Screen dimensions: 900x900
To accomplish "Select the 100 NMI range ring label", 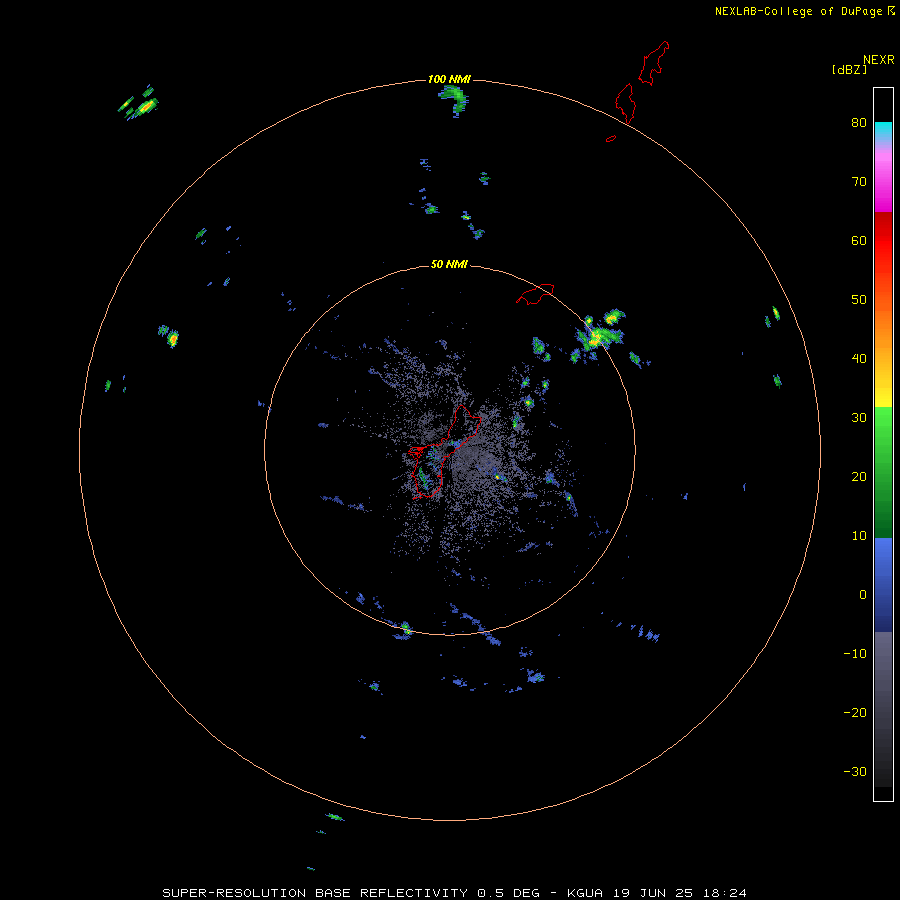I will [x=449, y=79].
